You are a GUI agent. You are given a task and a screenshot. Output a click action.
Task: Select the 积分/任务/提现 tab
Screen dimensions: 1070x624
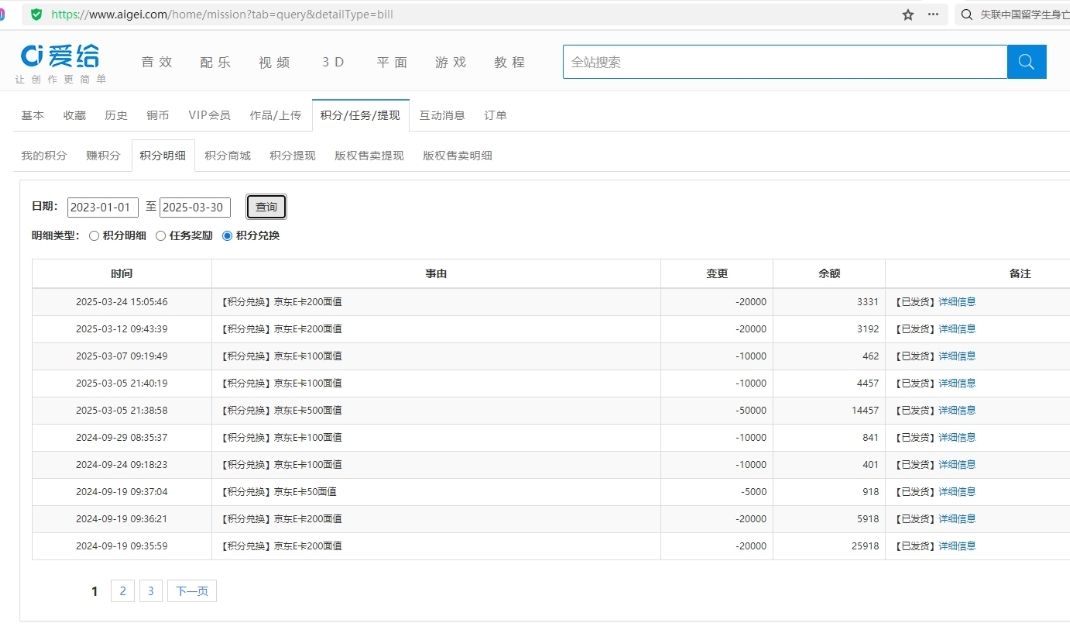coord(360,115)
